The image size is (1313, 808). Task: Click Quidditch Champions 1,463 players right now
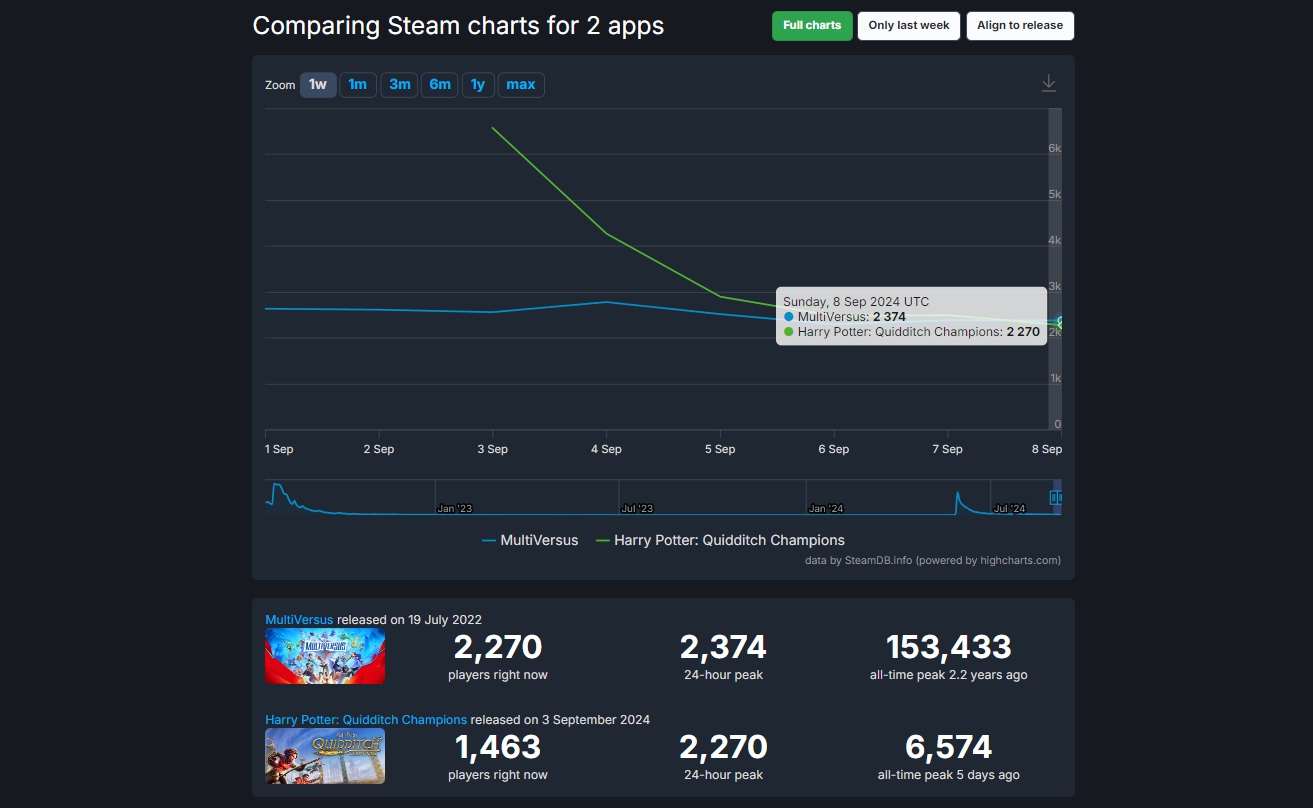tap(498, 747)
